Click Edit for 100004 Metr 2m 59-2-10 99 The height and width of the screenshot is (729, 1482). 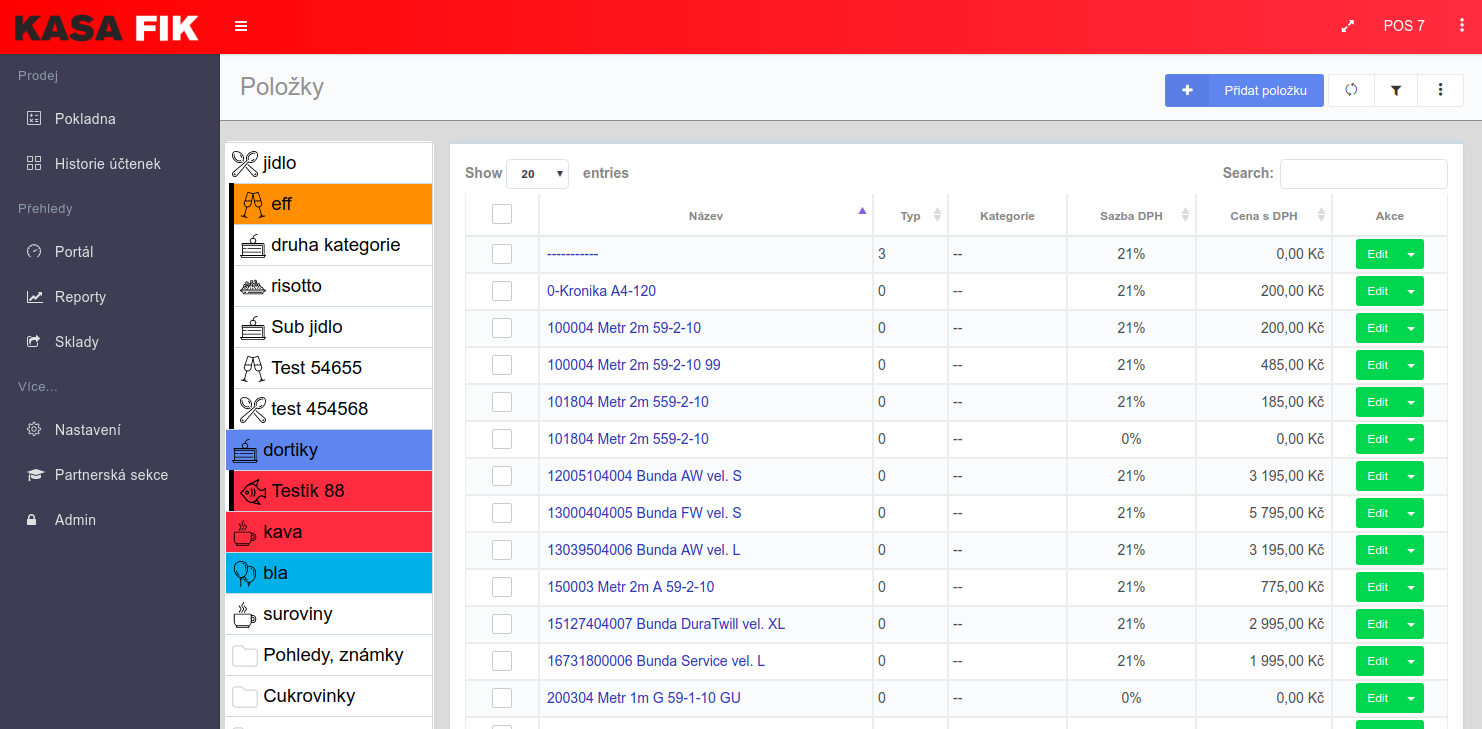pos(1377,365)
